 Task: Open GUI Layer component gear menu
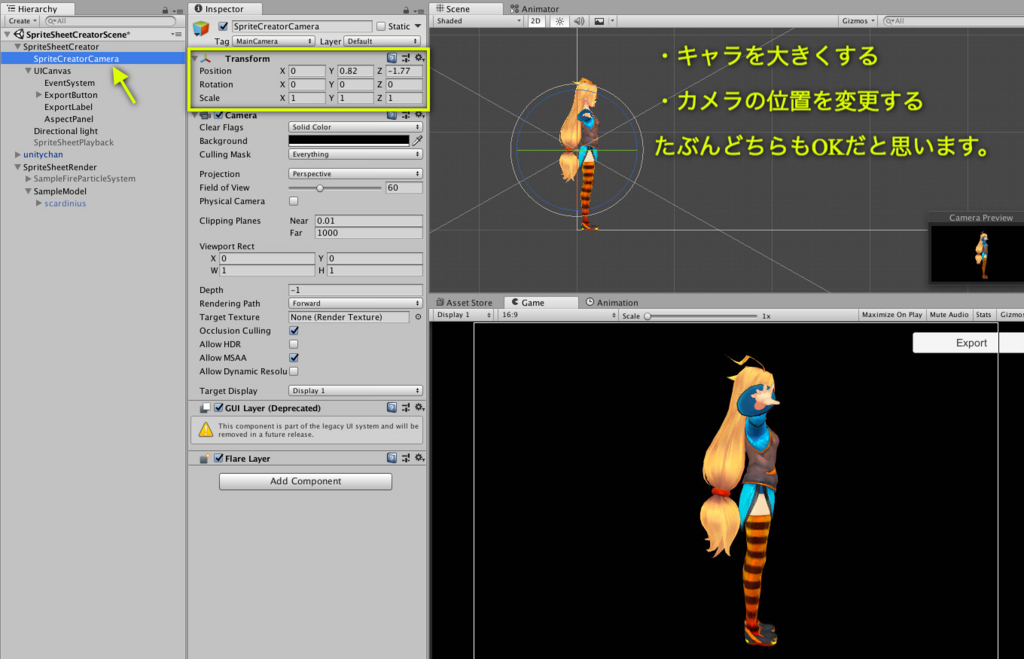point(419,408)
